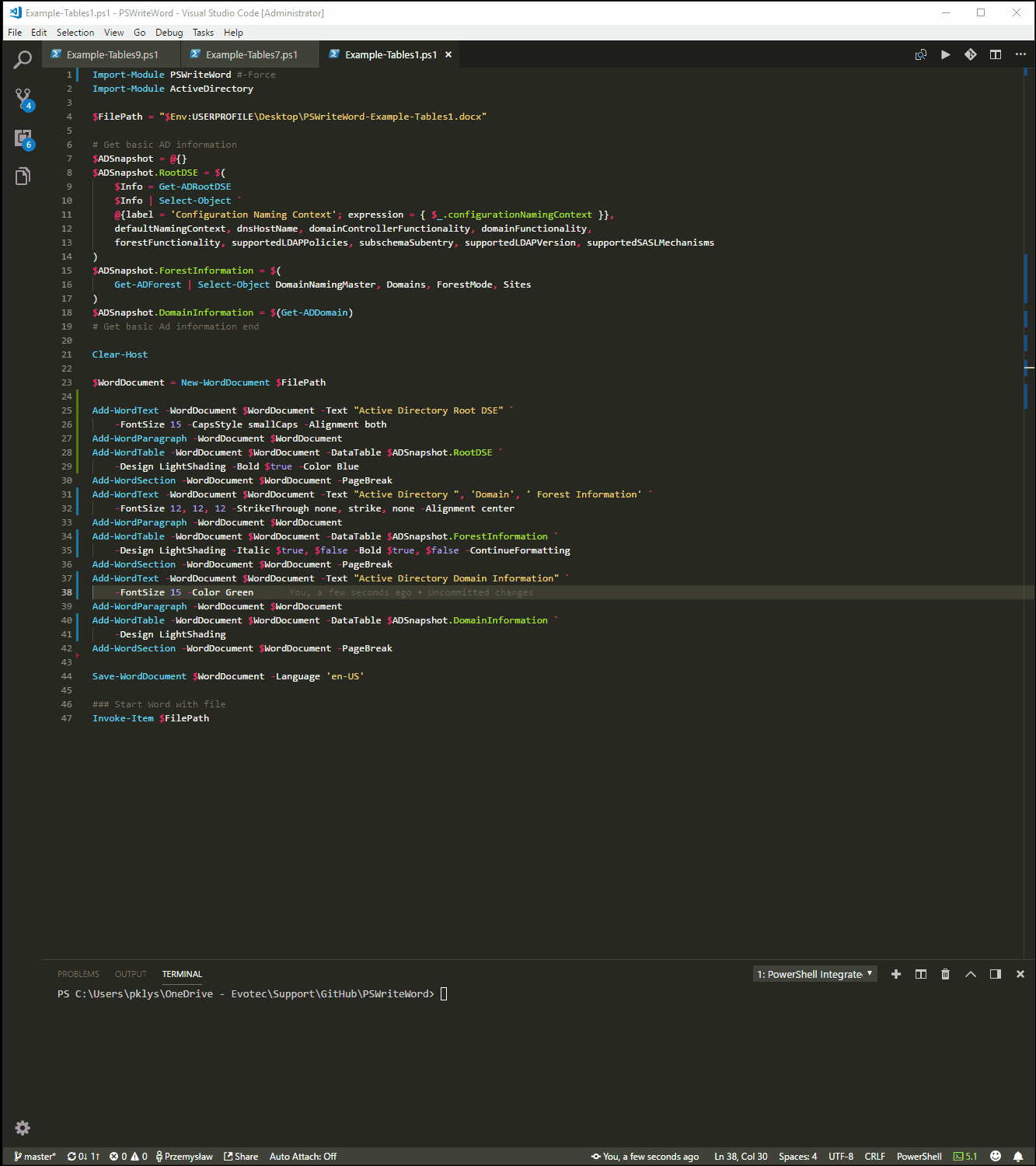The width and height of the screenshot is (1036, 1166).
Task: Maximize the panel with the chevron up
Action: pyautogui.click(x=970, y=974)
